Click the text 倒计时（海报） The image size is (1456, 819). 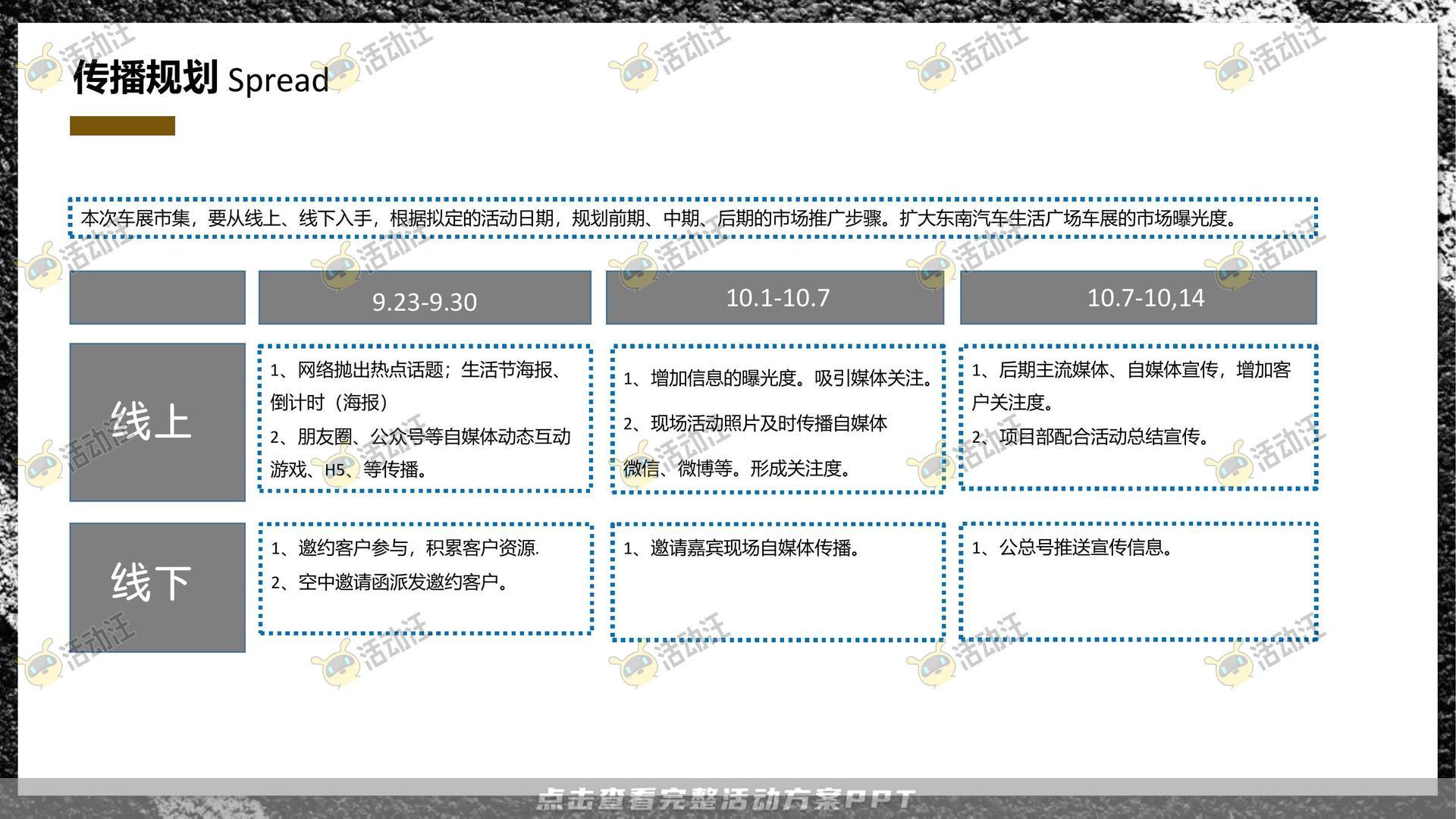[330, 403]
